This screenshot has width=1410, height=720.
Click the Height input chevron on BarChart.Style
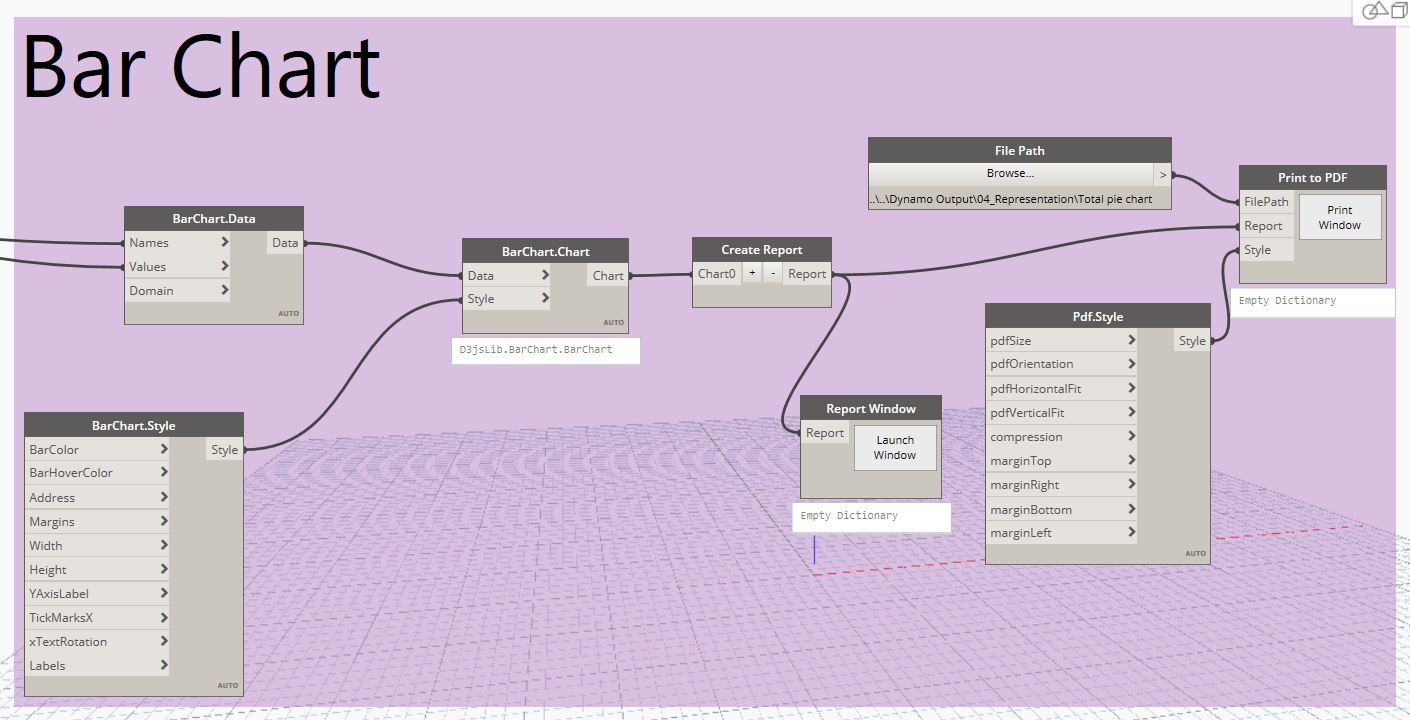coord(164,569)
